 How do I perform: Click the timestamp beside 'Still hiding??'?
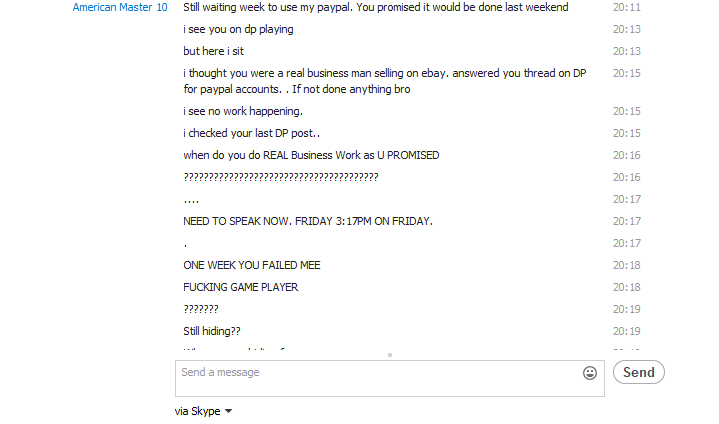tap(626, 331)
